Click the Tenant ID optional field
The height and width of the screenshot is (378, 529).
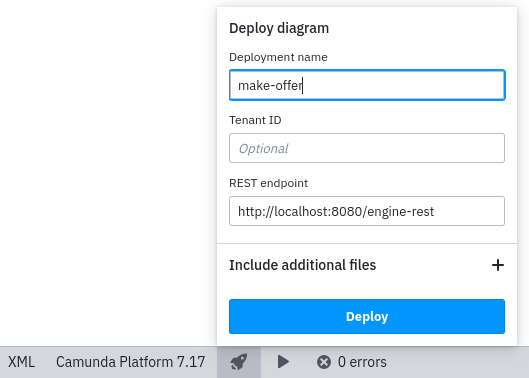367,148
